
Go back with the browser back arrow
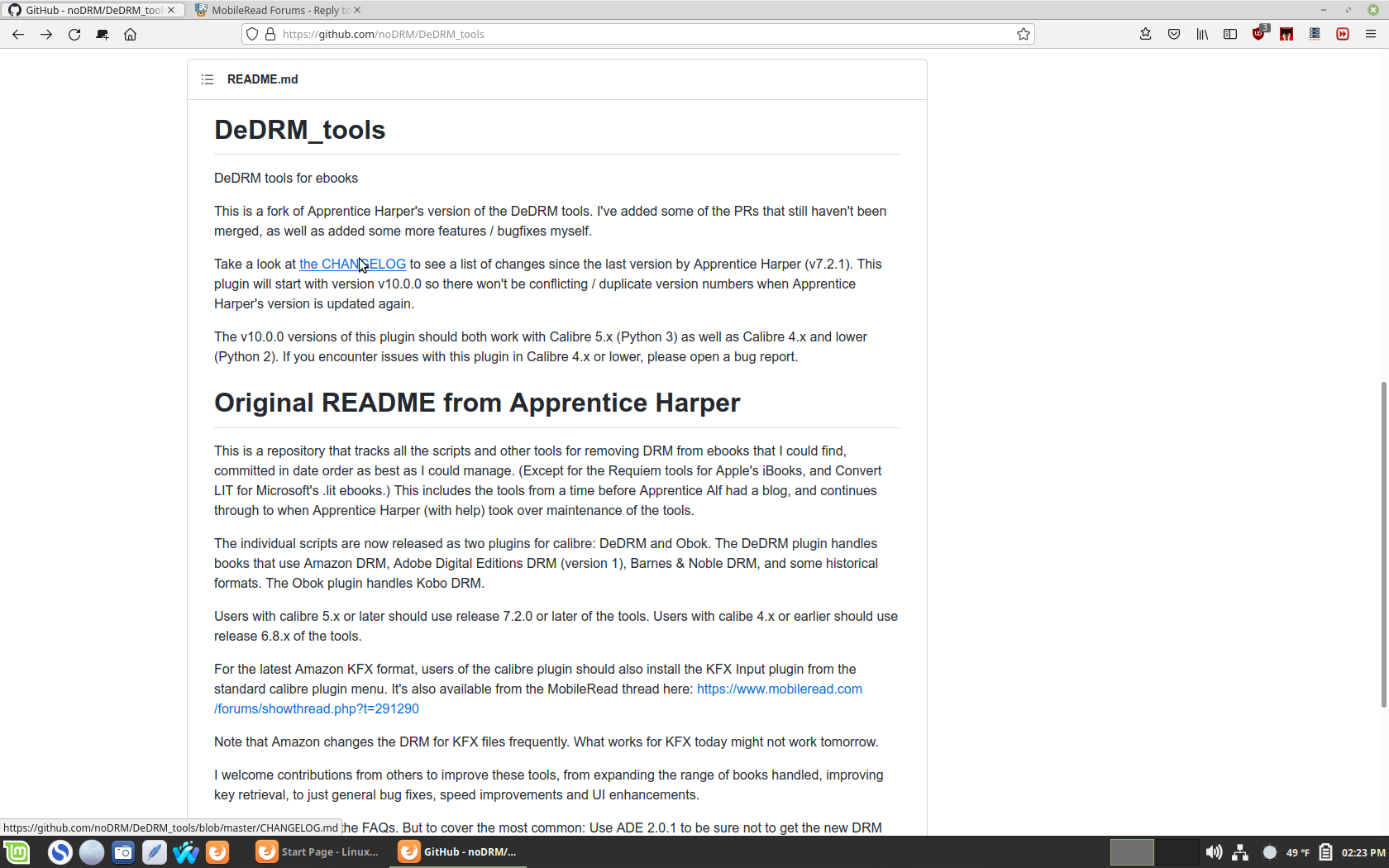[x=18, y=34]
